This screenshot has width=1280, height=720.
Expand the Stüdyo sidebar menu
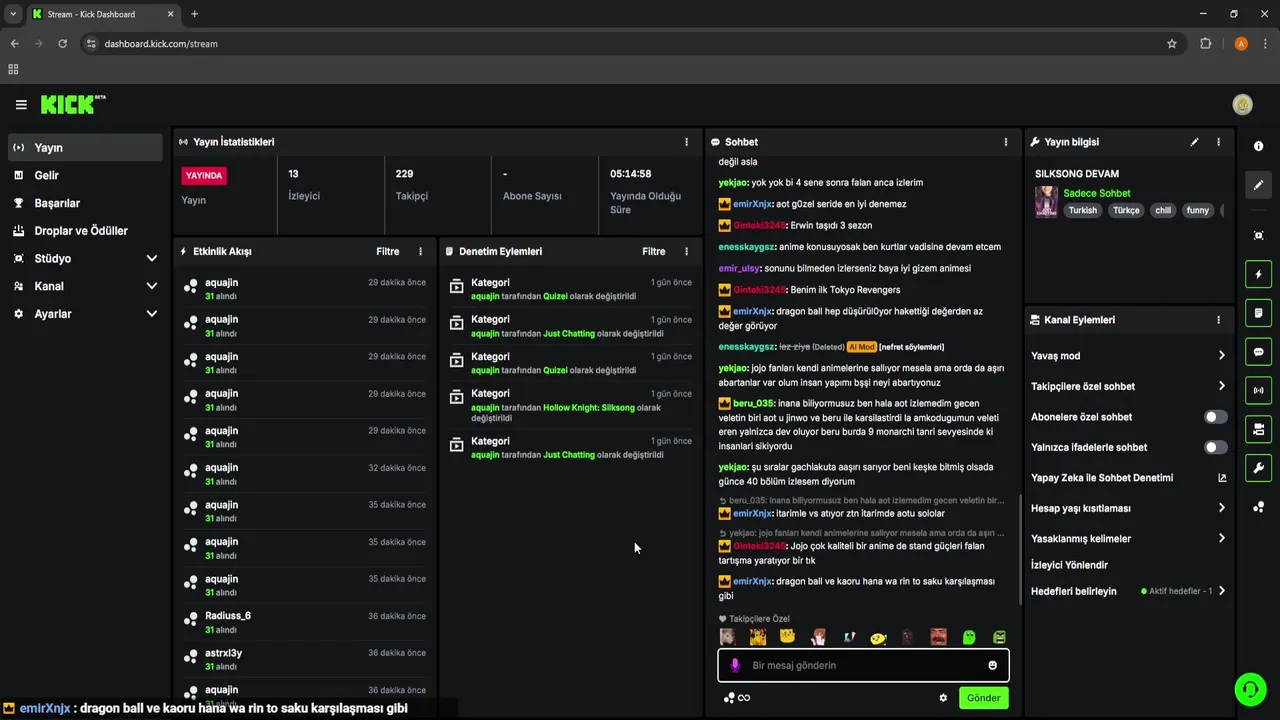pyautogui.click(x=84, y=258)
